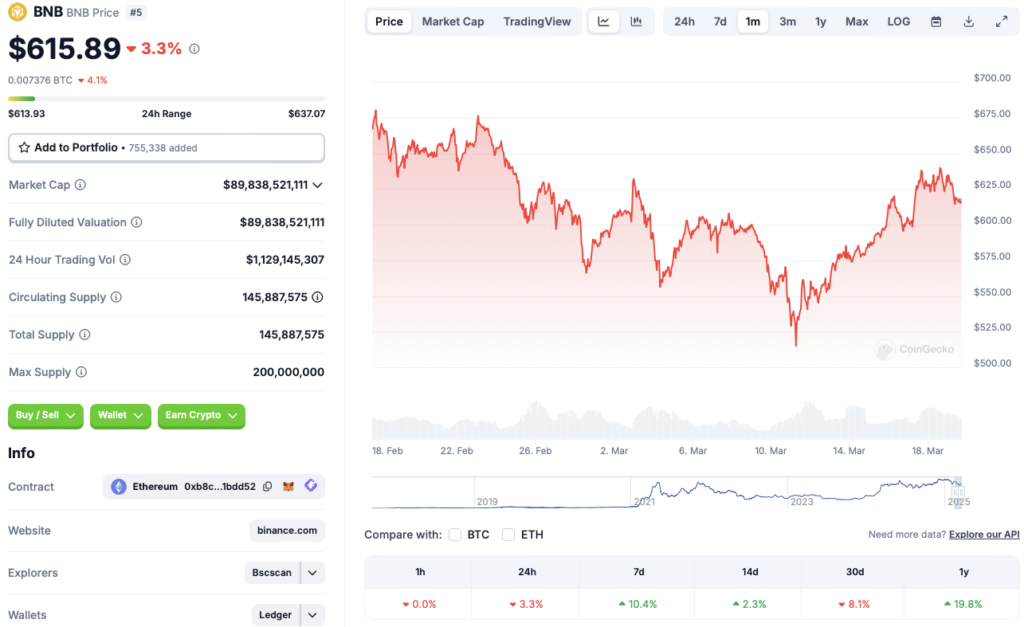Viewport: 1024px width, 627px height.
Task: Add BNB contract to MetaMask
Action: (x=288, y=487)
